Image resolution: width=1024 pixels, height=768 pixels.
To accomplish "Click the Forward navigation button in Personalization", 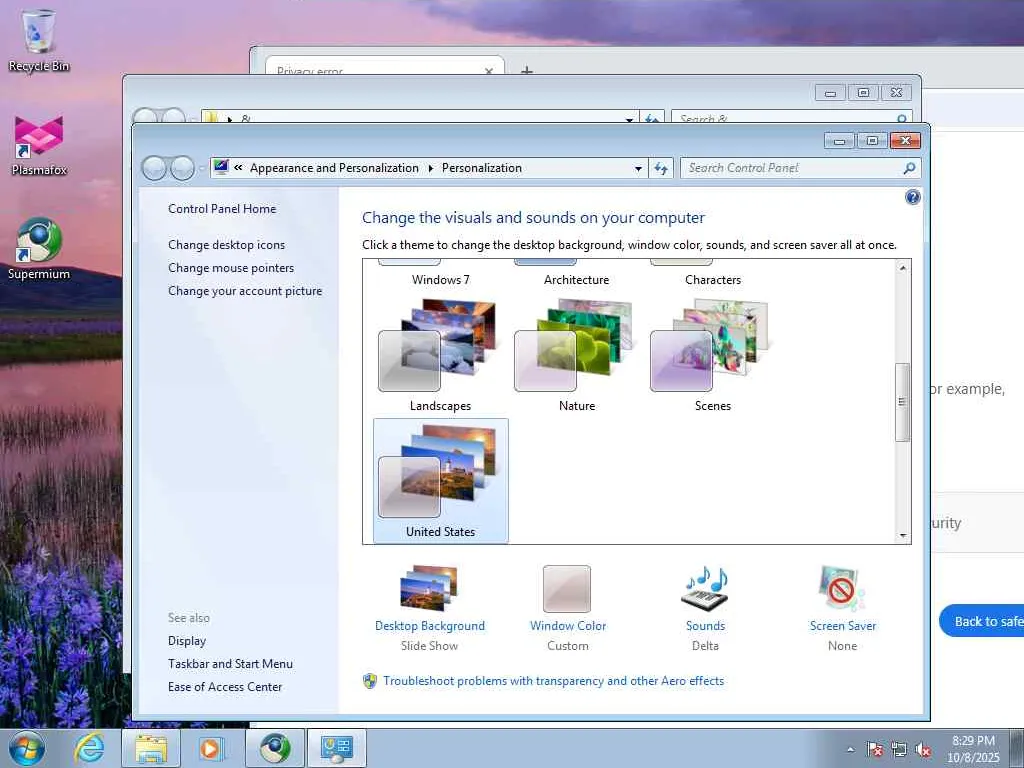I will pos(182,168).
